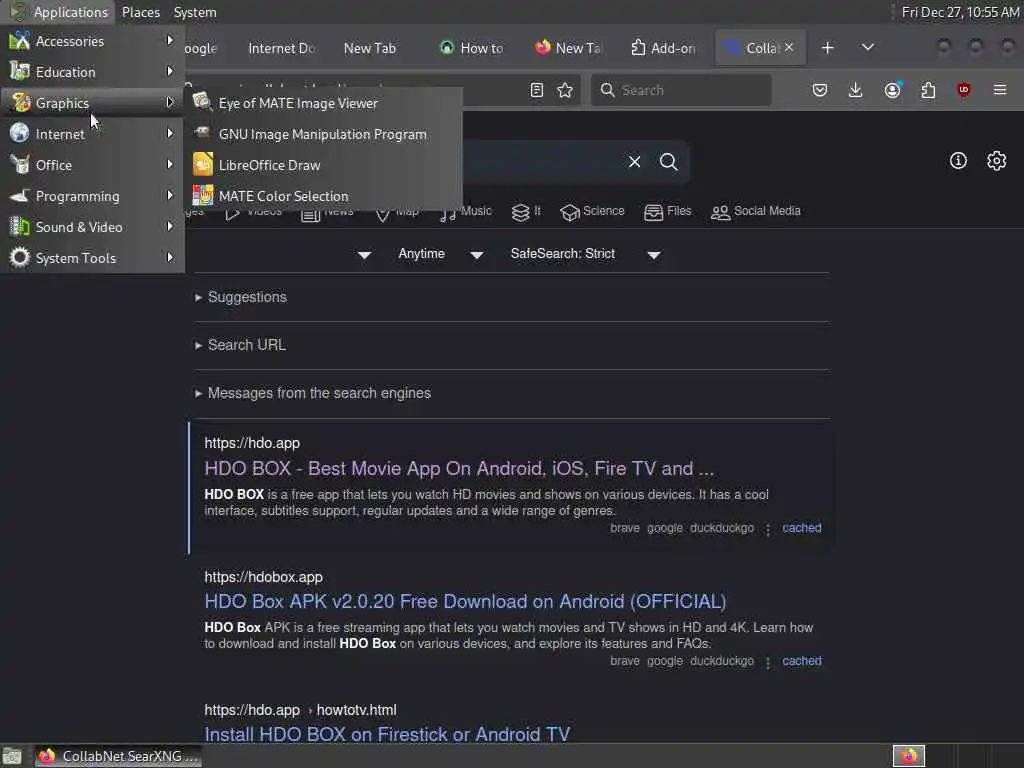This screenshot has width=1024, height=768.
Task: Click the CollabNet SearXNG taskbar button
Action: (118, 756)
